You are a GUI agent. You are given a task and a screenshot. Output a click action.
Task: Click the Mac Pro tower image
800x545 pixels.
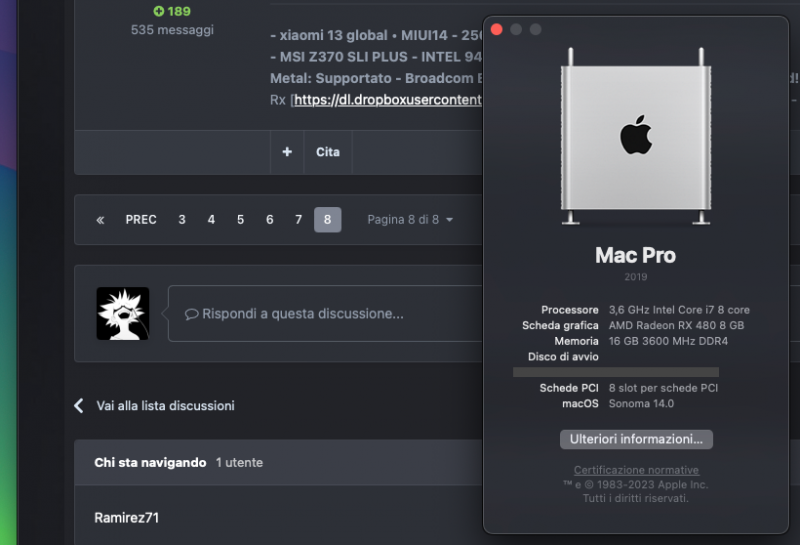pos(636,136)
